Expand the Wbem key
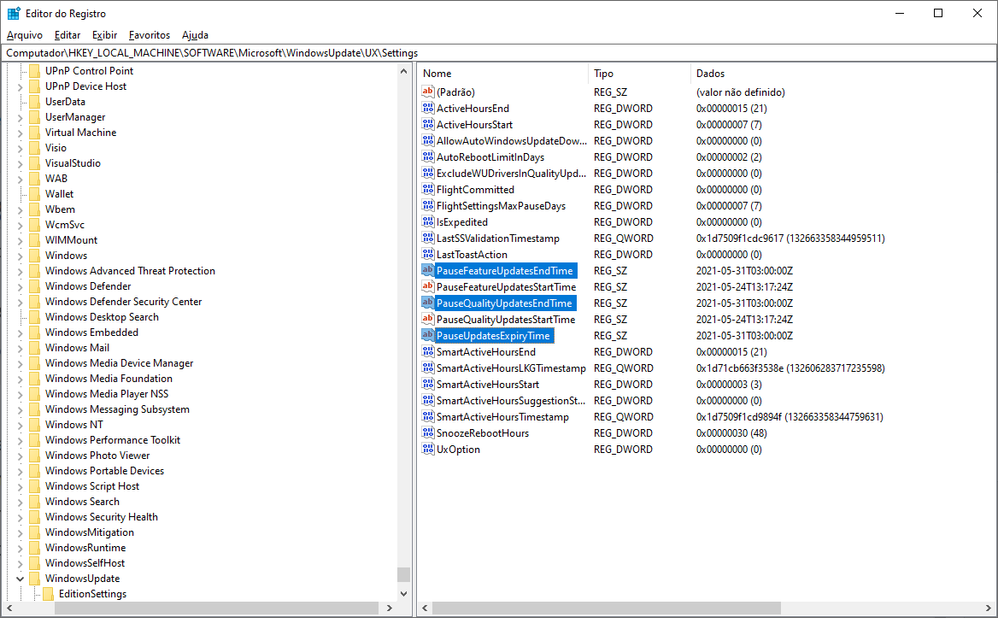Image resolution: width=998 pixels, height=618 pixels. 20,209
